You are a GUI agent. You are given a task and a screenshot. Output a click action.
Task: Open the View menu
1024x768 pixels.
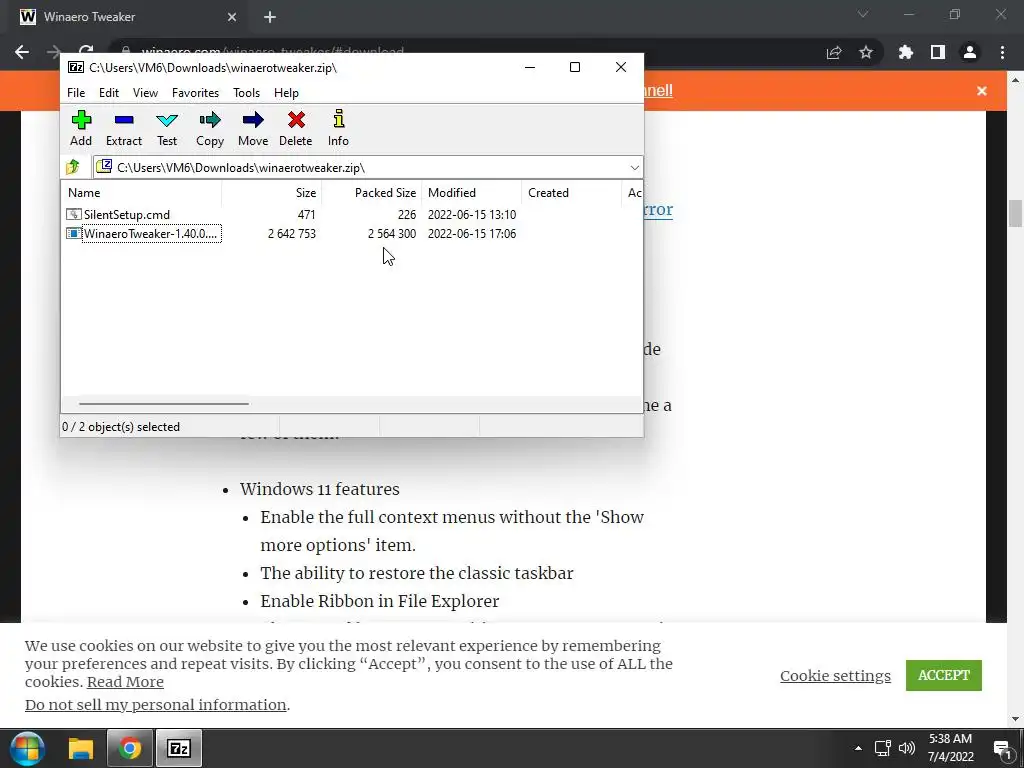[x=145, y=93]
